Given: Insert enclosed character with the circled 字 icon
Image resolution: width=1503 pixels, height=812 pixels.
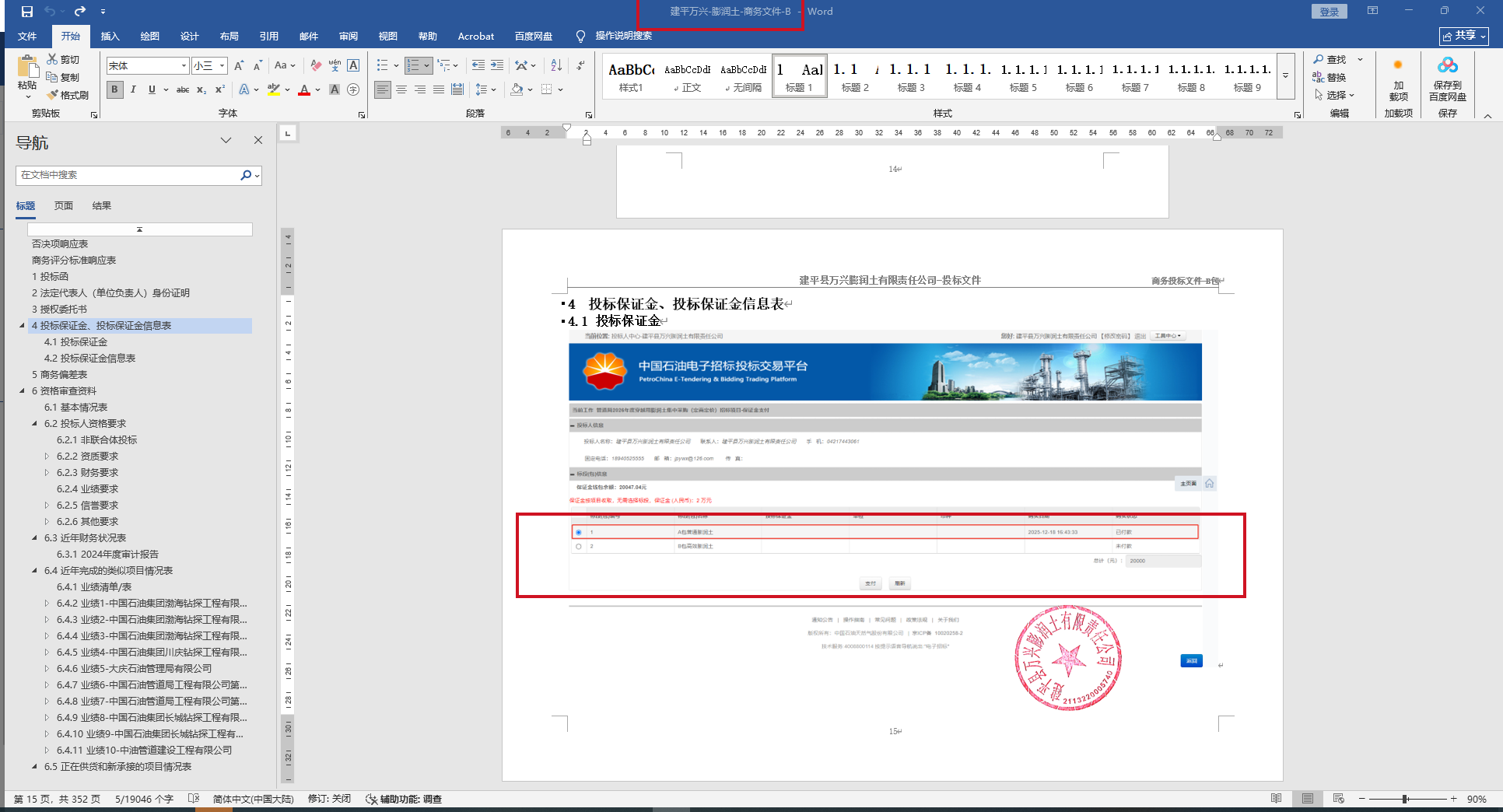Looking at the screenshot, I should pos(353,89).
